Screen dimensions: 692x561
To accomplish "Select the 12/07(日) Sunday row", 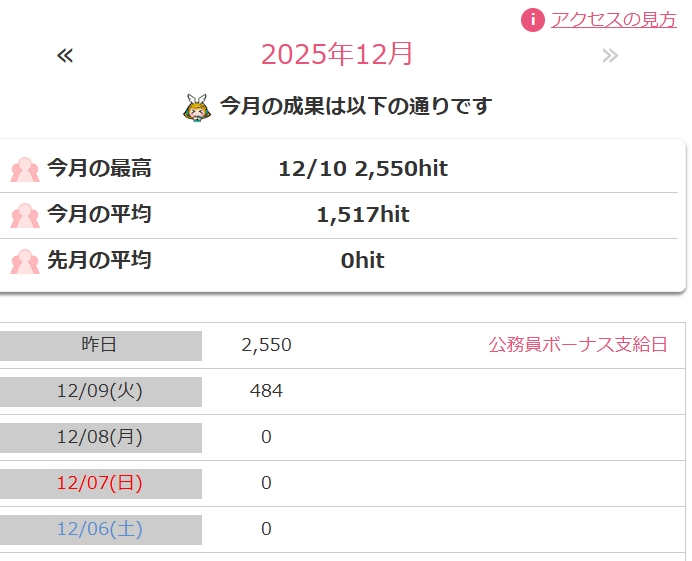I will 100,483.
